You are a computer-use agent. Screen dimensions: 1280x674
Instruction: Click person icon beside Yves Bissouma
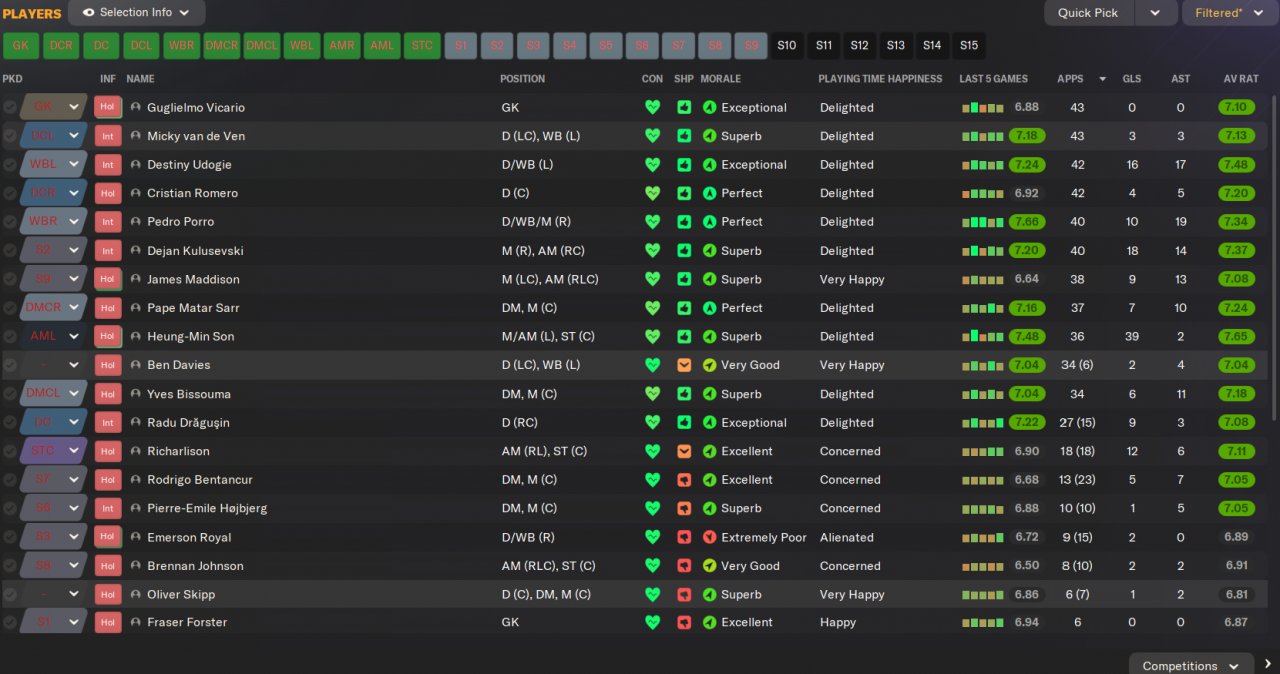(x=135, y=394)
